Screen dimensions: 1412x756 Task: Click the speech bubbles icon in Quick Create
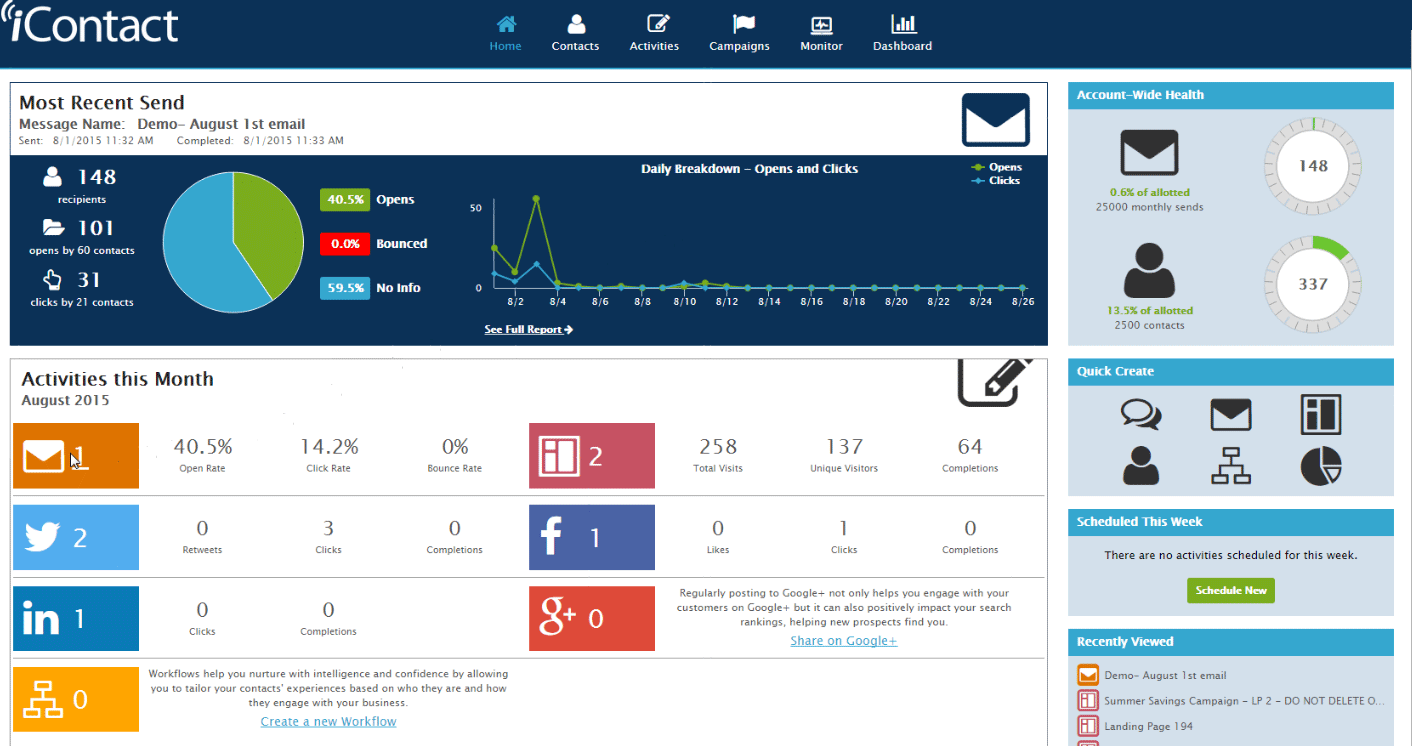coord(1141,414)
